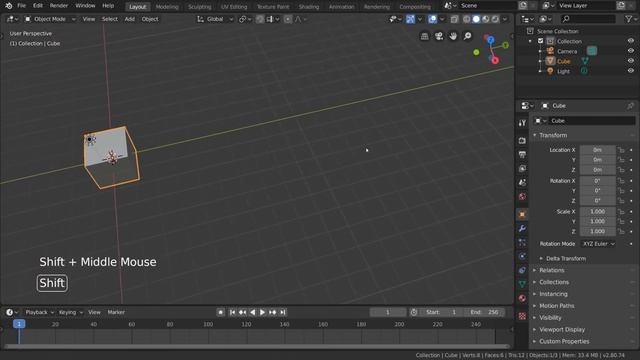Select rendered viewport shading
This screenshot has width=640, height=360.
(x=495, y=19)
